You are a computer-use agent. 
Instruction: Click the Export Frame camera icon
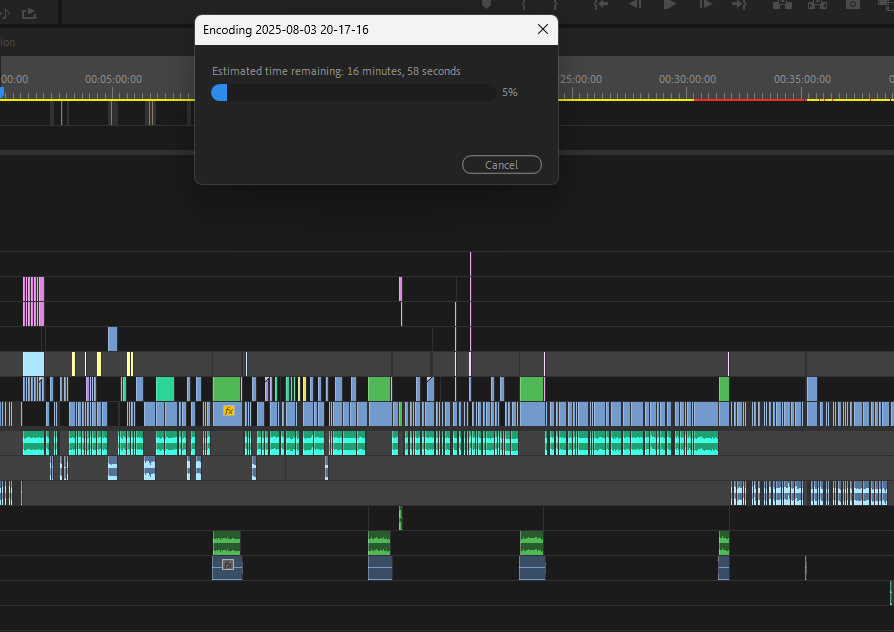tap(853, 5)
